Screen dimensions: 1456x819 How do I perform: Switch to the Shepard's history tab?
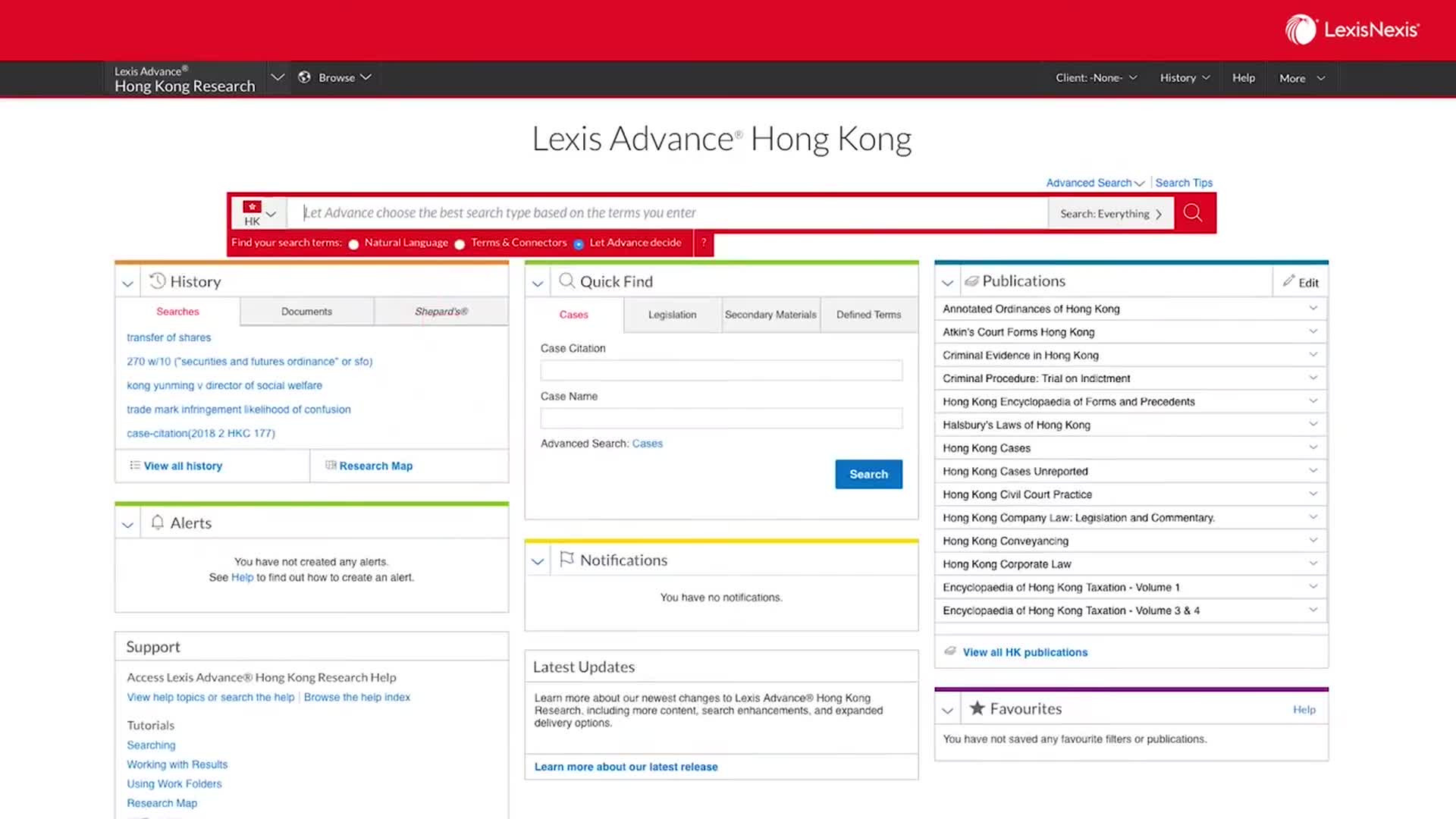pos(441,312)
